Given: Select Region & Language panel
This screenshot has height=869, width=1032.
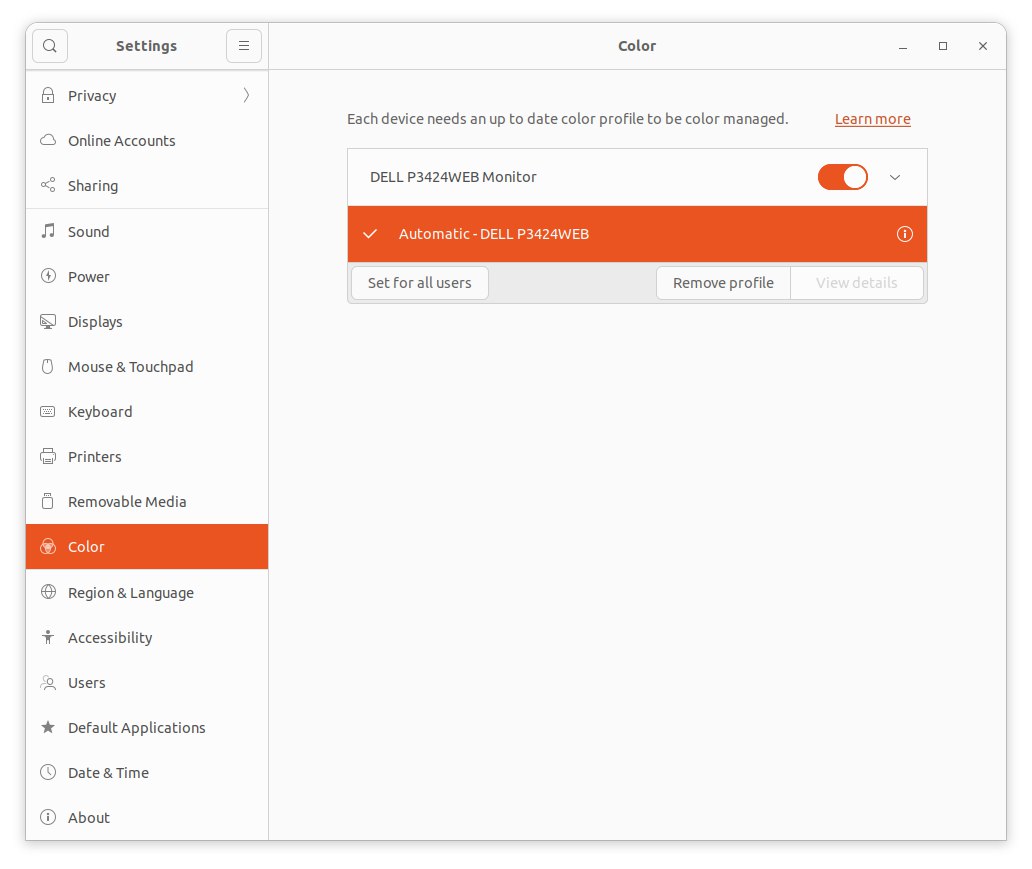Looking at the screenshot, I should [x=147, y=592].
